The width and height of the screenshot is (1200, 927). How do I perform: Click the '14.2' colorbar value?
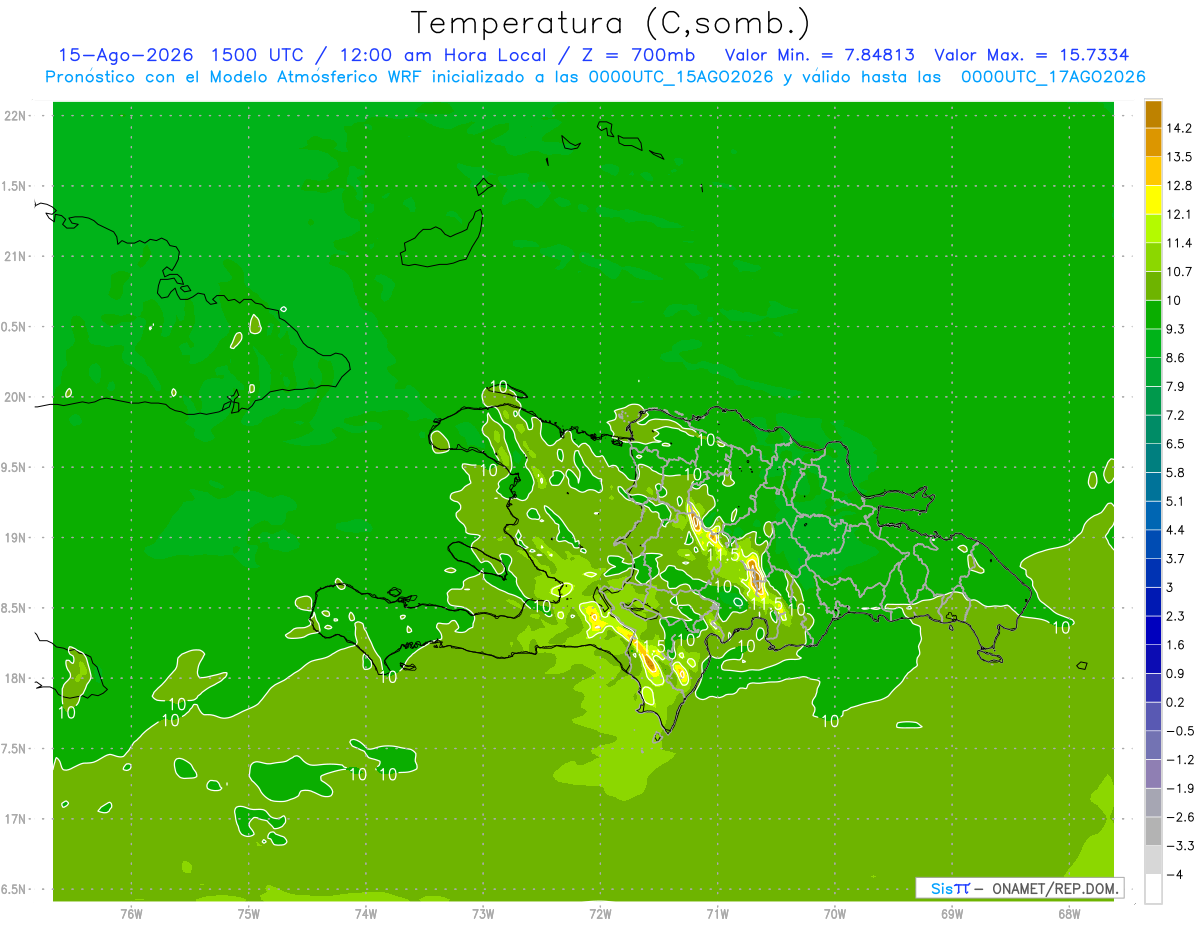1178,128
